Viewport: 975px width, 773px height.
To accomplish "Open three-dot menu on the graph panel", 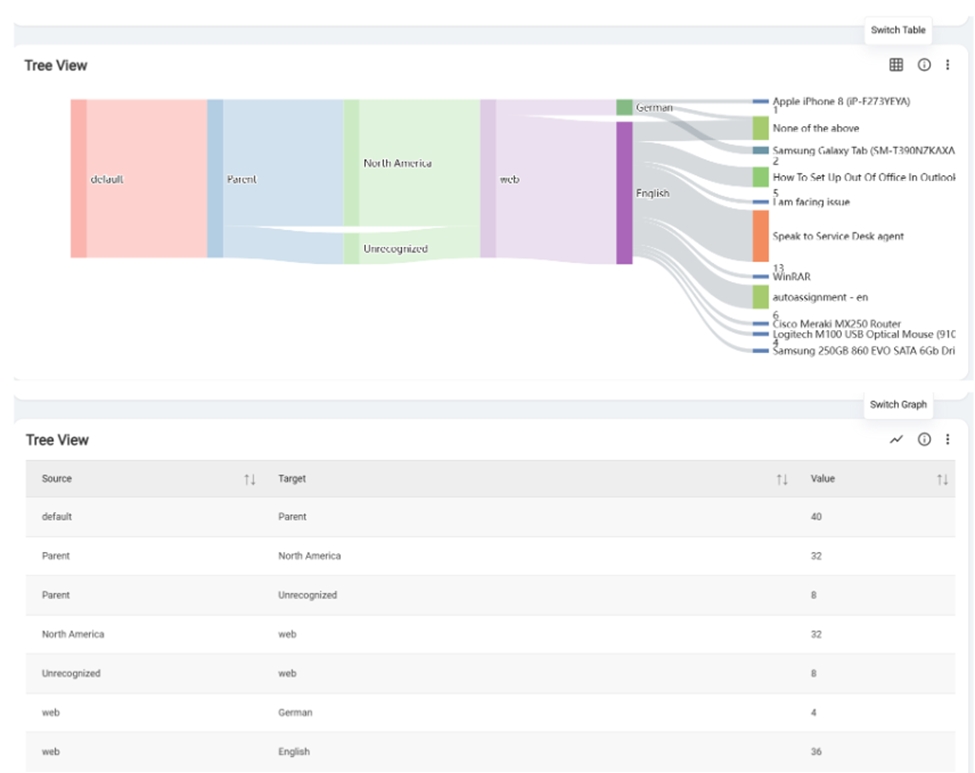I will (x=948, y=65).
